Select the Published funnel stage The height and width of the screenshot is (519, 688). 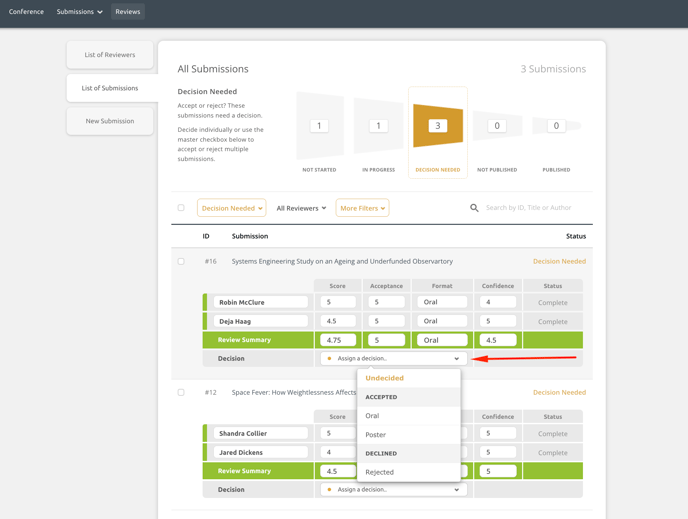click(x=556, y=127)
